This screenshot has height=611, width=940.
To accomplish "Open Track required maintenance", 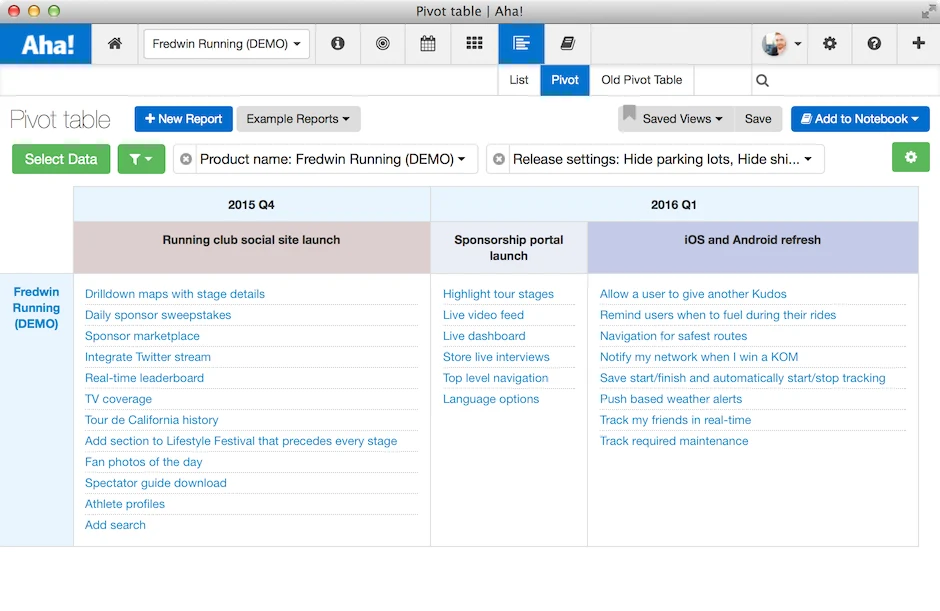I will 674,441.
